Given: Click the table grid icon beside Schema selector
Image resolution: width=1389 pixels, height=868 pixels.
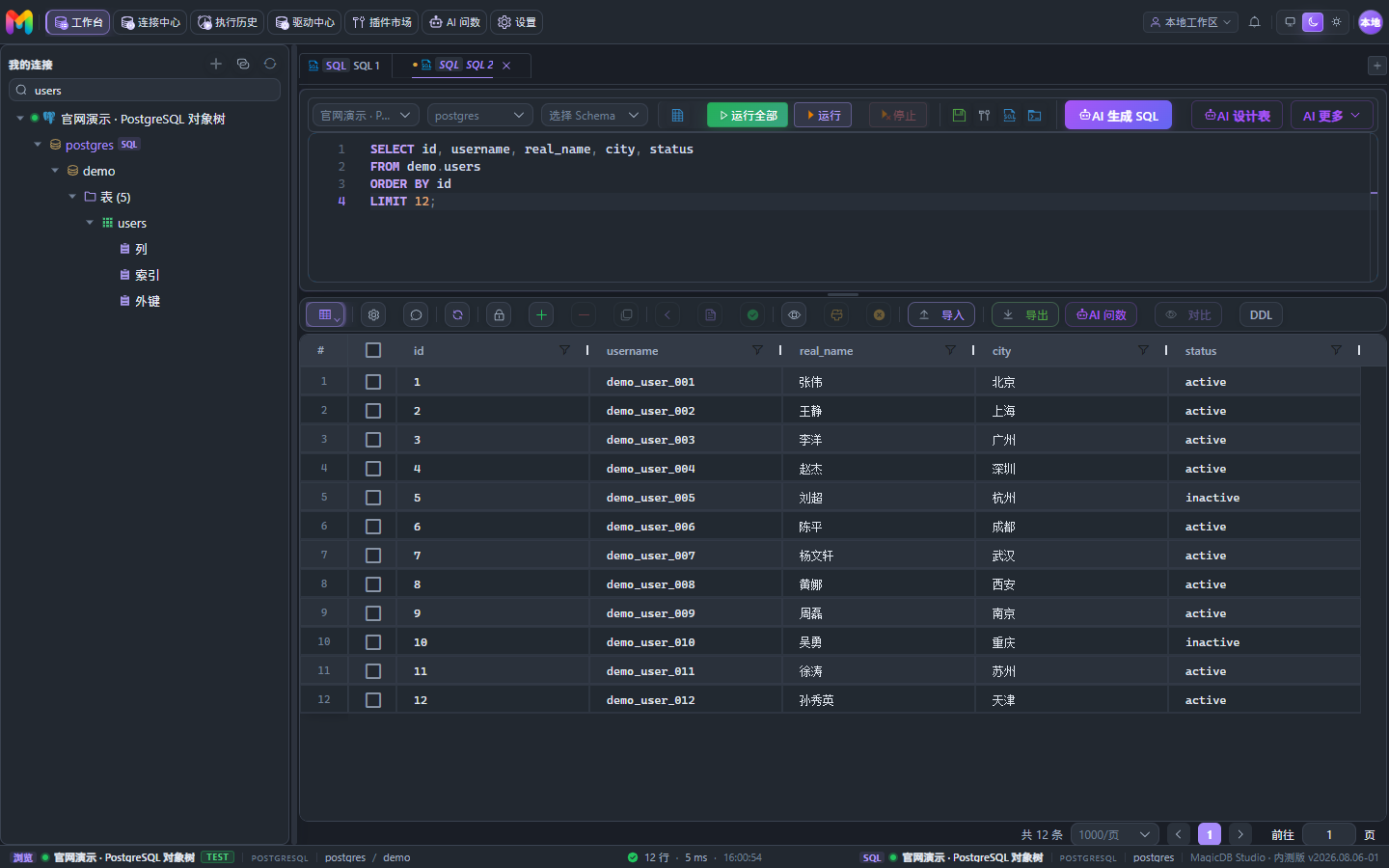Looking at the screenshot, I should 677,116.
